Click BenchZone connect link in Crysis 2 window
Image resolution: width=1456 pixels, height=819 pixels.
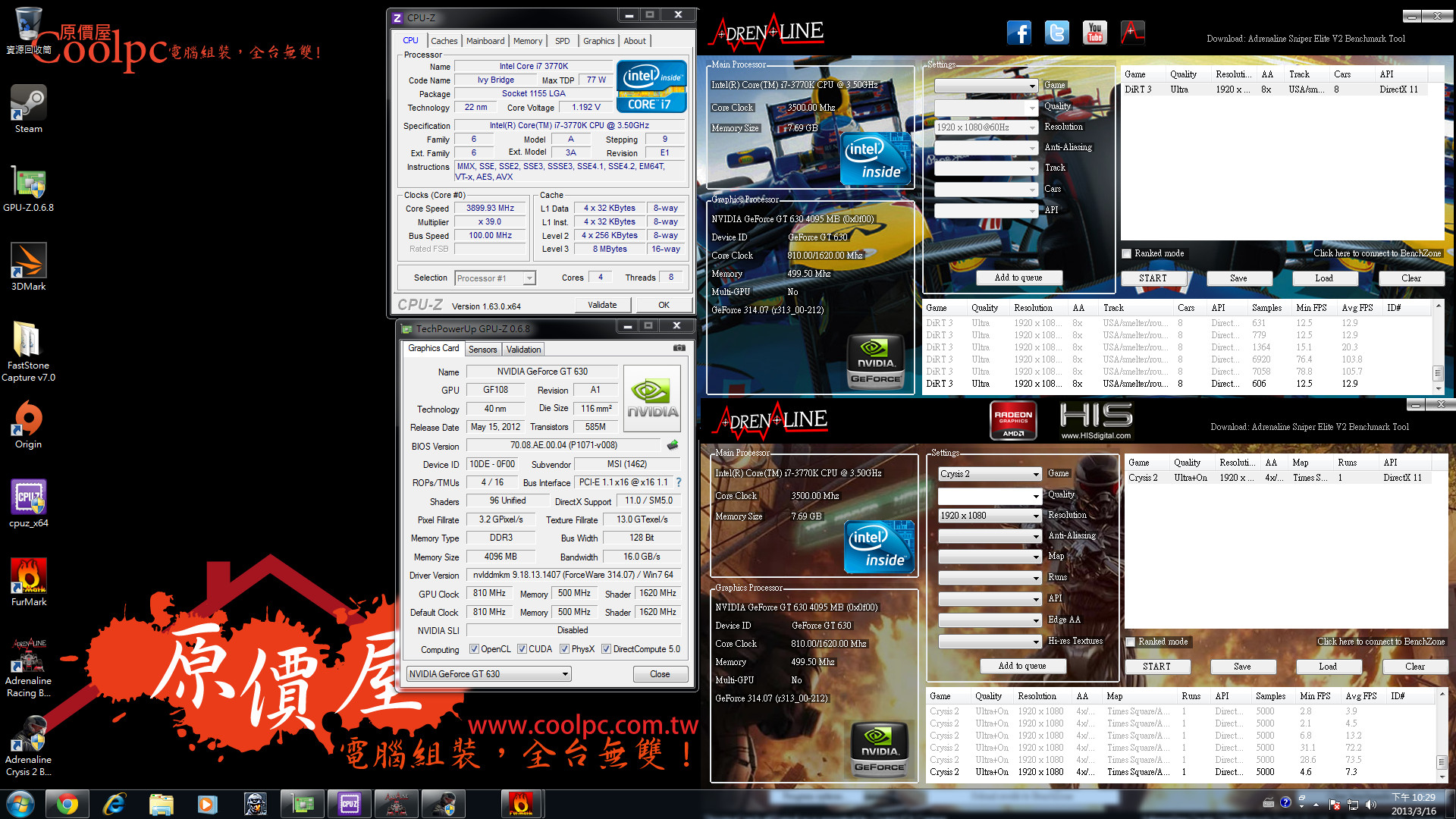pos(1381,642)
